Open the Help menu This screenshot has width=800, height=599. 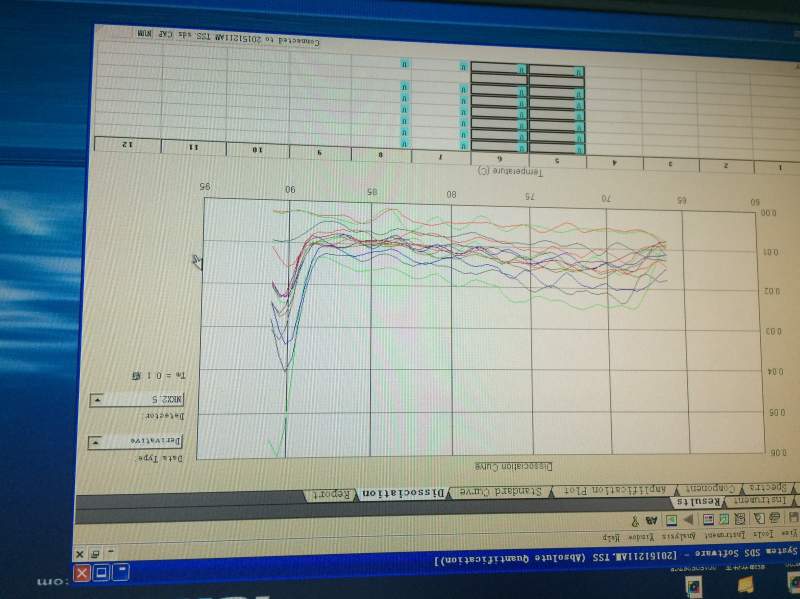[611, 537]
